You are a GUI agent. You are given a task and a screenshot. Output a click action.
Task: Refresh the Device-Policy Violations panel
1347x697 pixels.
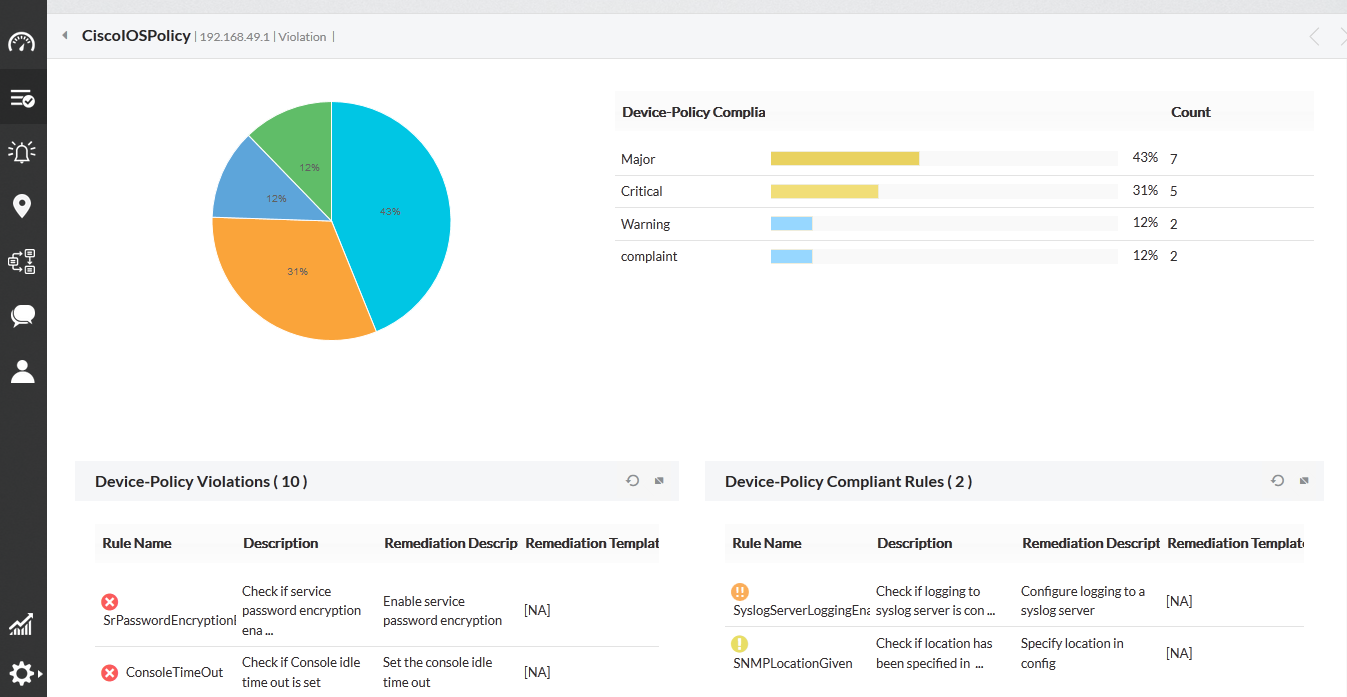[632, 481]
